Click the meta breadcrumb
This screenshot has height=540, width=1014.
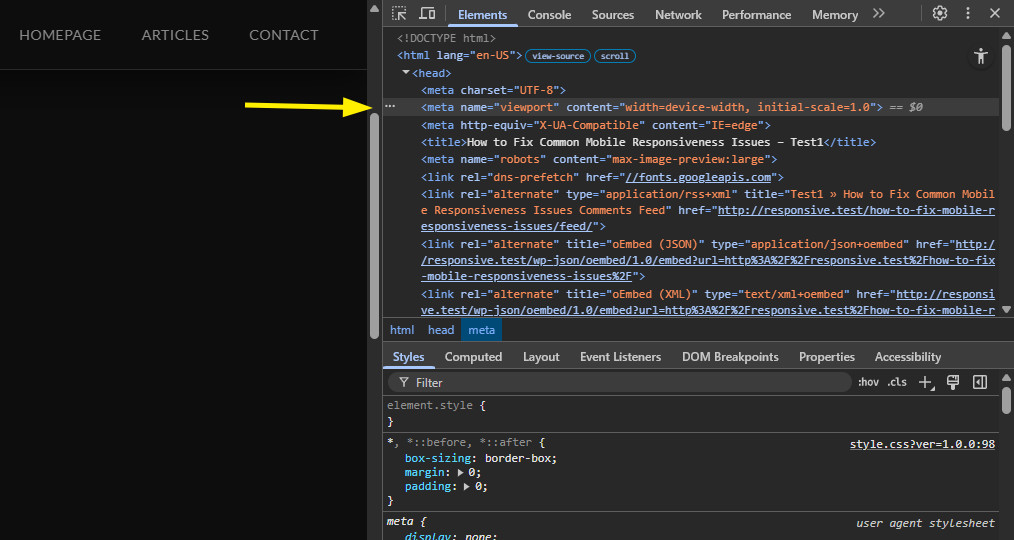tap(482, 330)
